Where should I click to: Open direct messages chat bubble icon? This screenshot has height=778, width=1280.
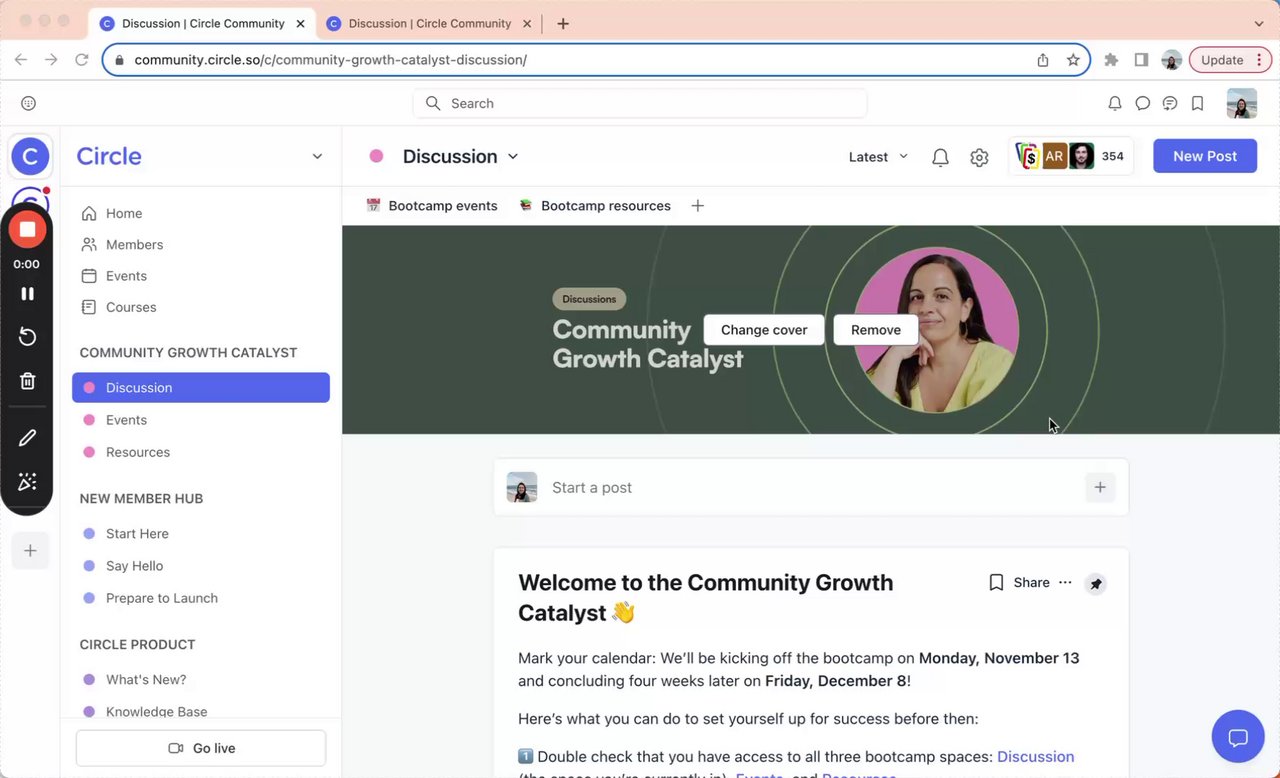point(1142,103)
